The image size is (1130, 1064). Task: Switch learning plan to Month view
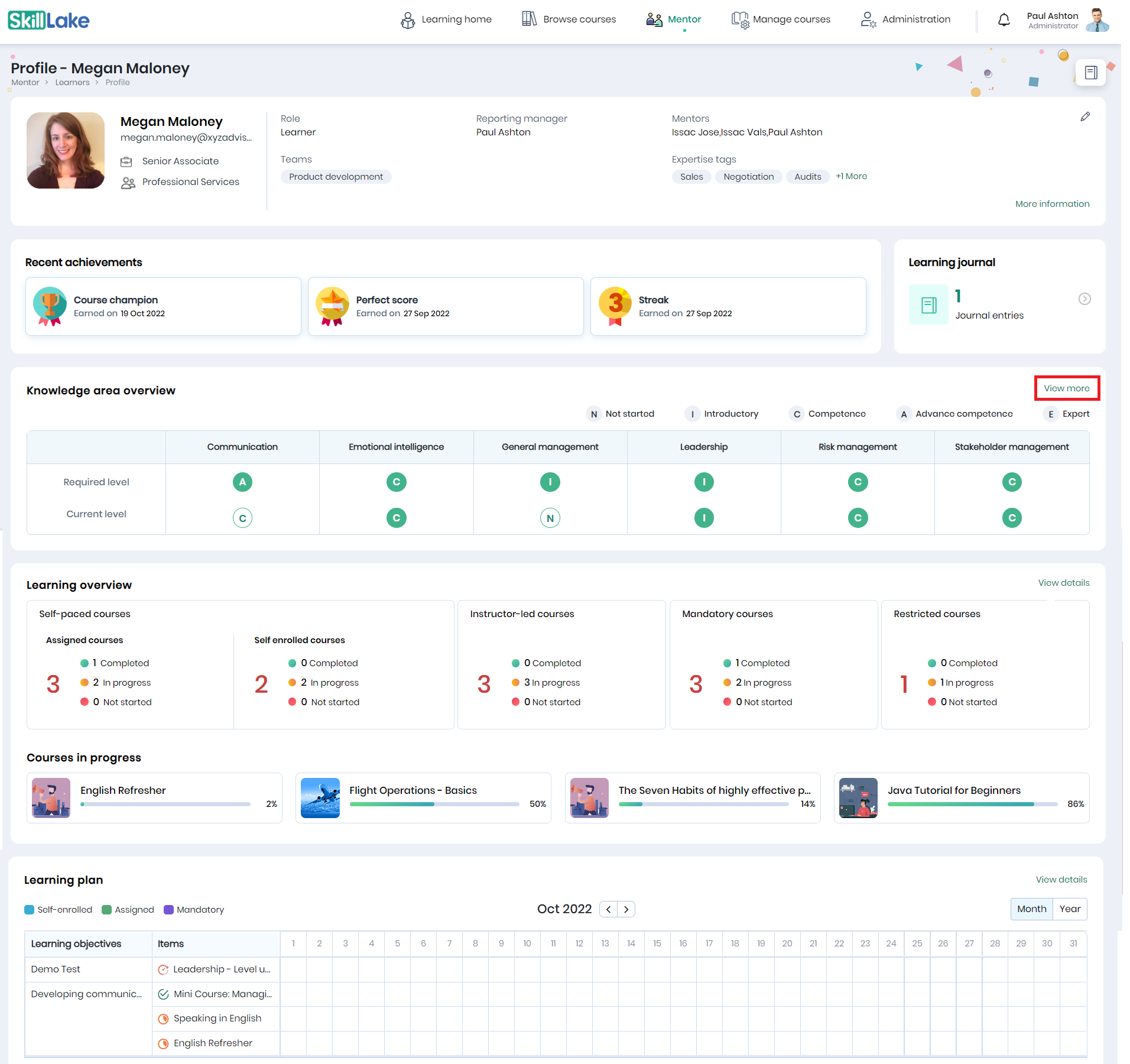1031,909
